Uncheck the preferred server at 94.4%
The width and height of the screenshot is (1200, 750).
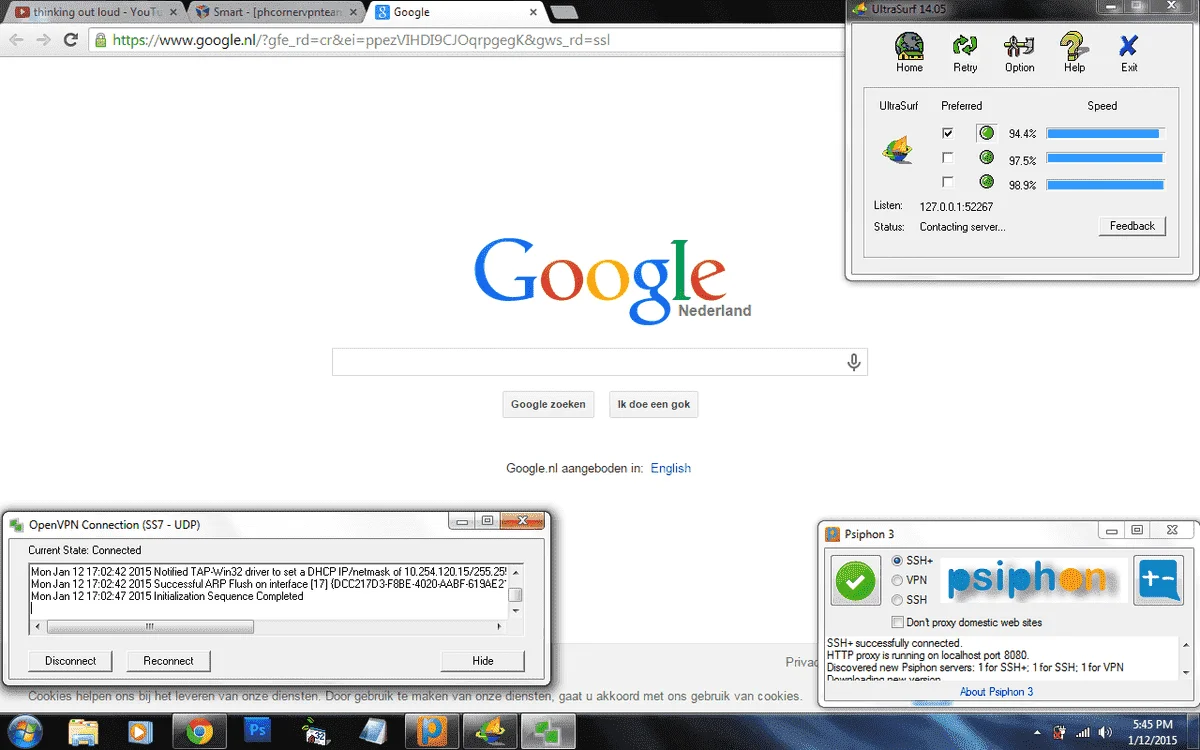click(948, 132)
